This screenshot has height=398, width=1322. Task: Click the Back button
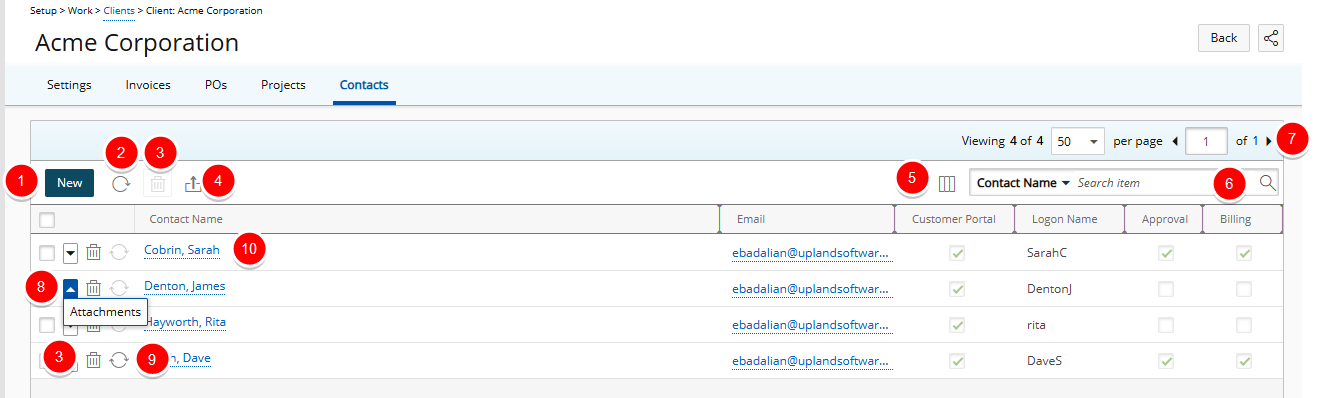point(1224,38)
